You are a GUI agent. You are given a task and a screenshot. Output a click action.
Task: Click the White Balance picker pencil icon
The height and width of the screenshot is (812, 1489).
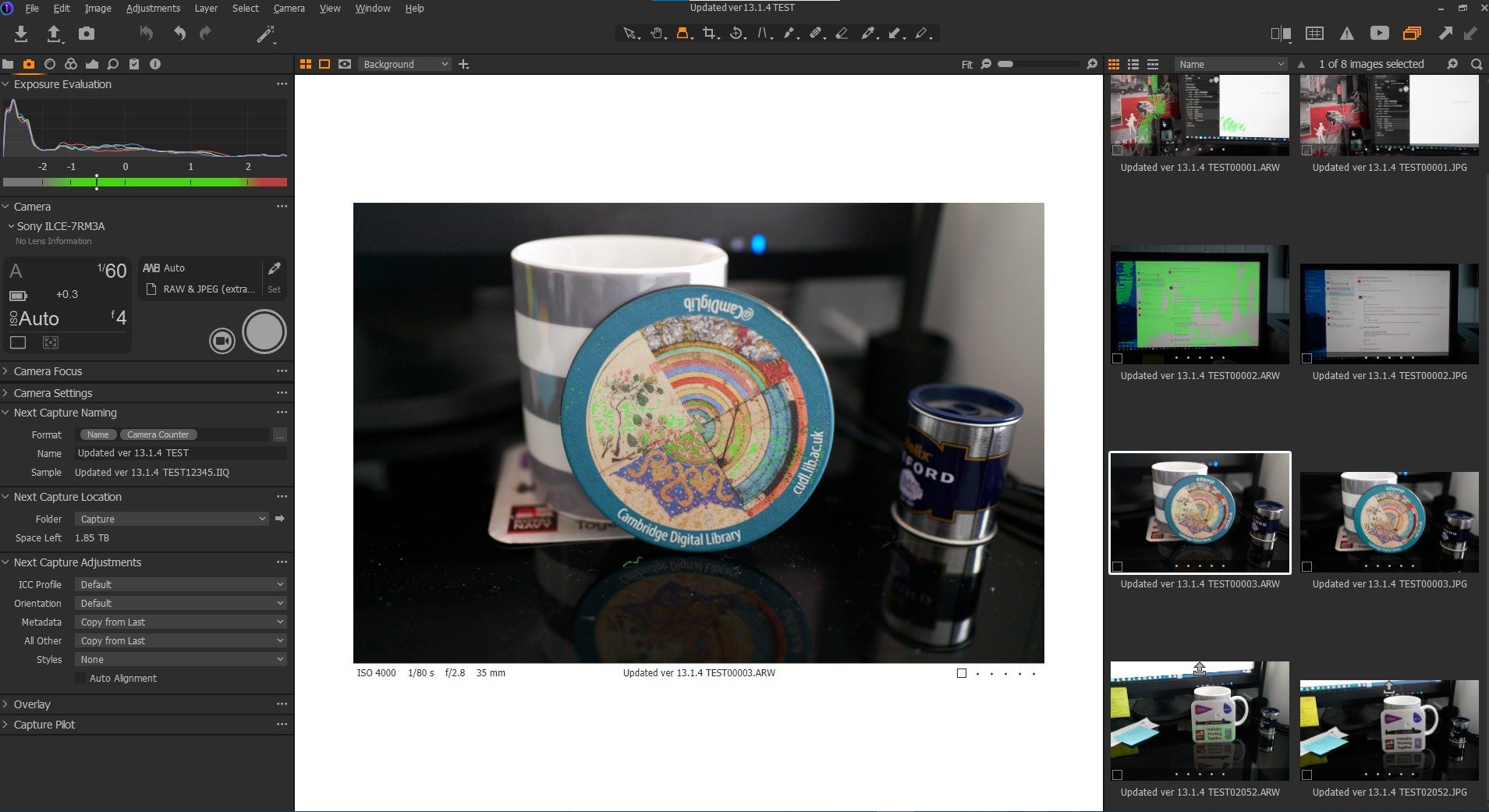274,268
